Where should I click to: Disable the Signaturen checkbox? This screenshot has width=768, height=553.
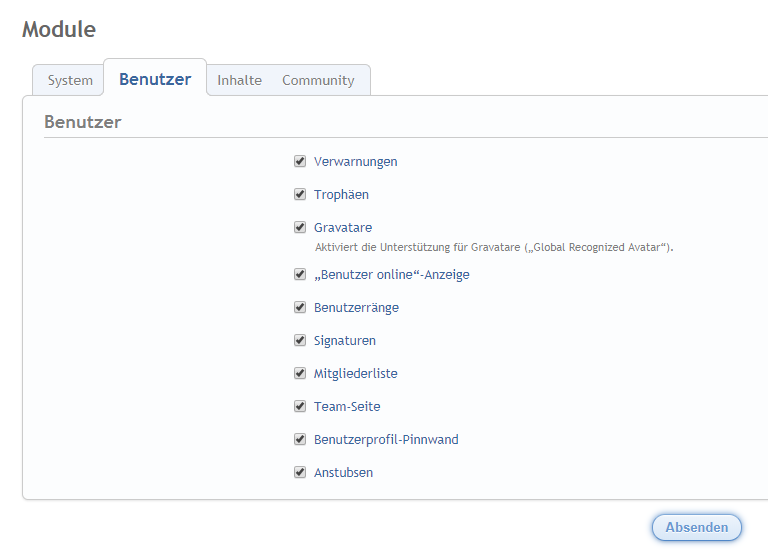[x=300, y=340]
